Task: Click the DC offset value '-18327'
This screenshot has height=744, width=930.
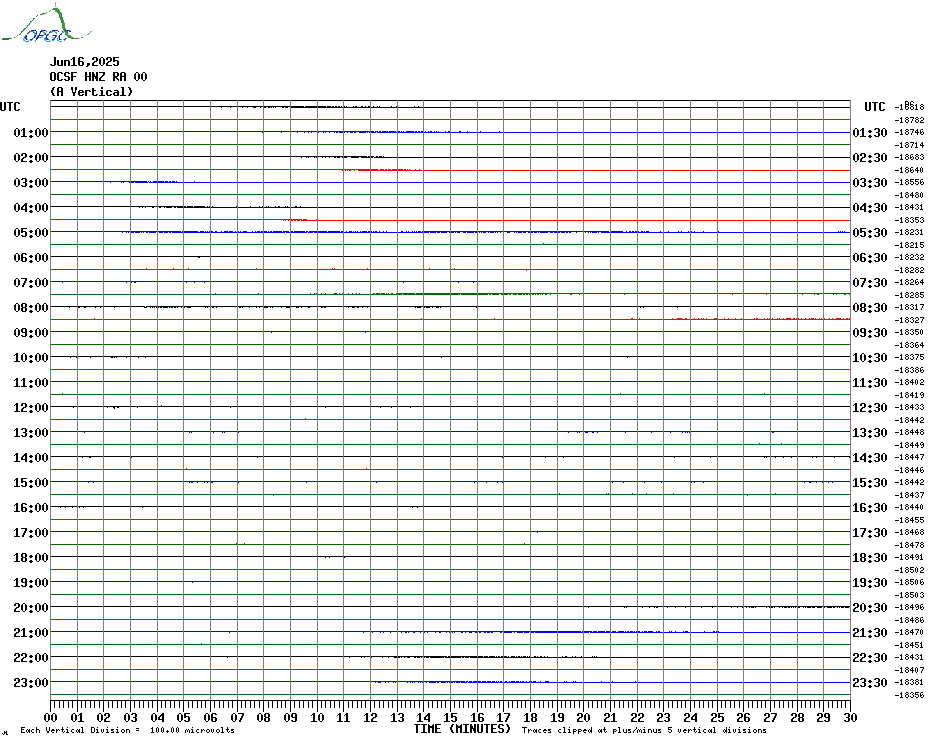Action: point(909,320)
